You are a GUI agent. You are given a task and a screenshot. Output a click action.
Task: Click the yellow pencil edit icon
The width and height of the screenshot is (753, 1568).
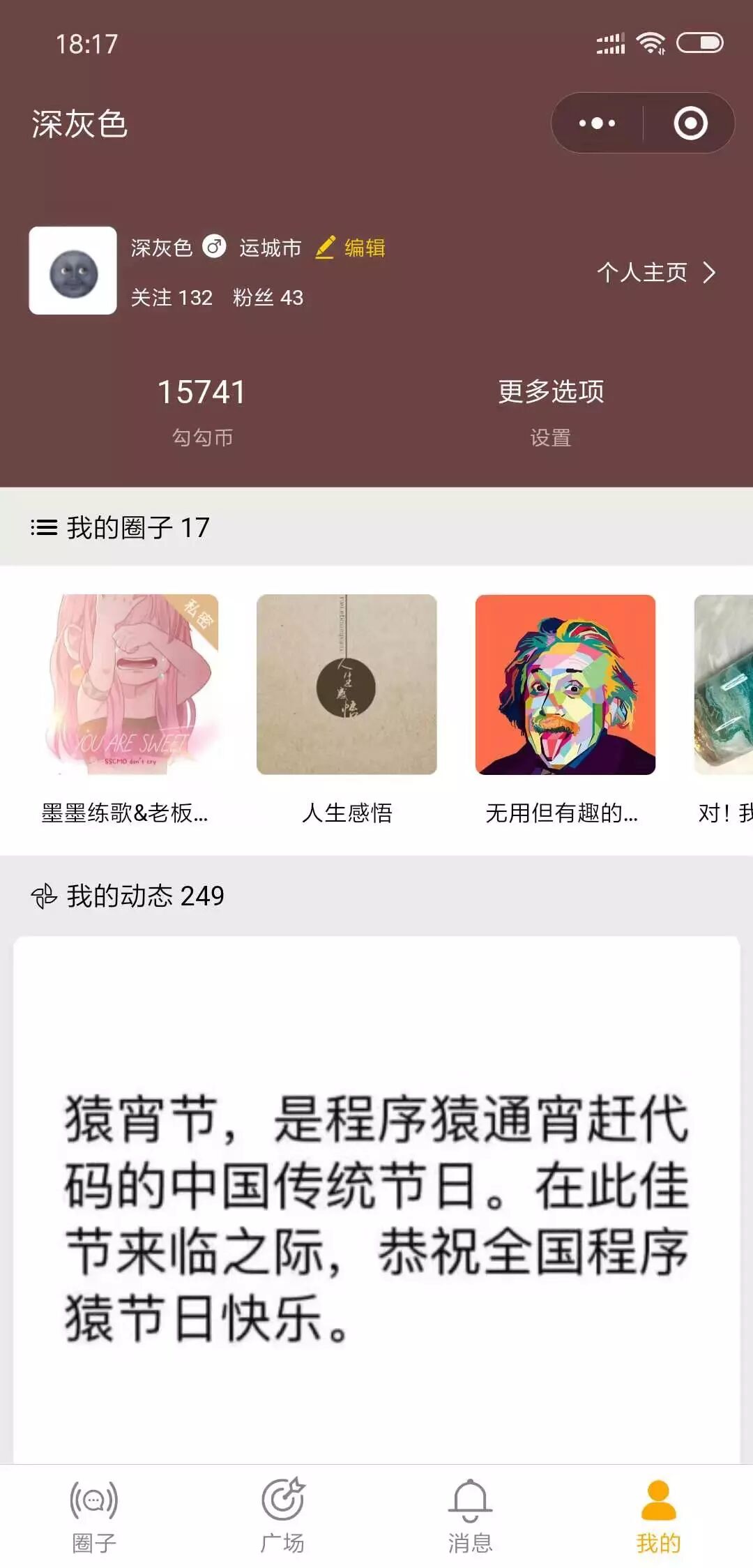click(325, 248)
